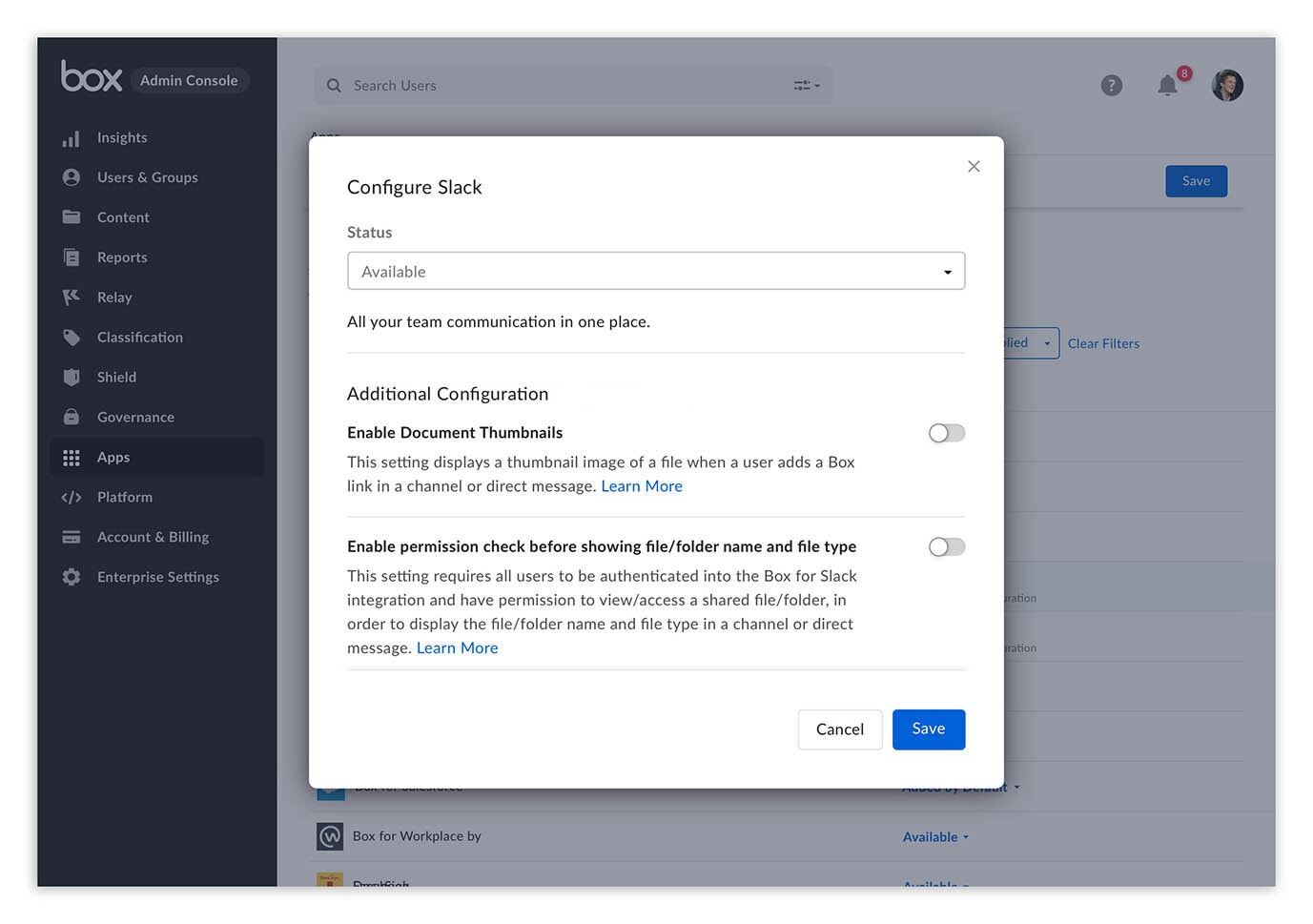Viewport: 1313px width, 924px height.
Task: Open Account & Billing sidebar item
Action: click(x=153, y=537)
